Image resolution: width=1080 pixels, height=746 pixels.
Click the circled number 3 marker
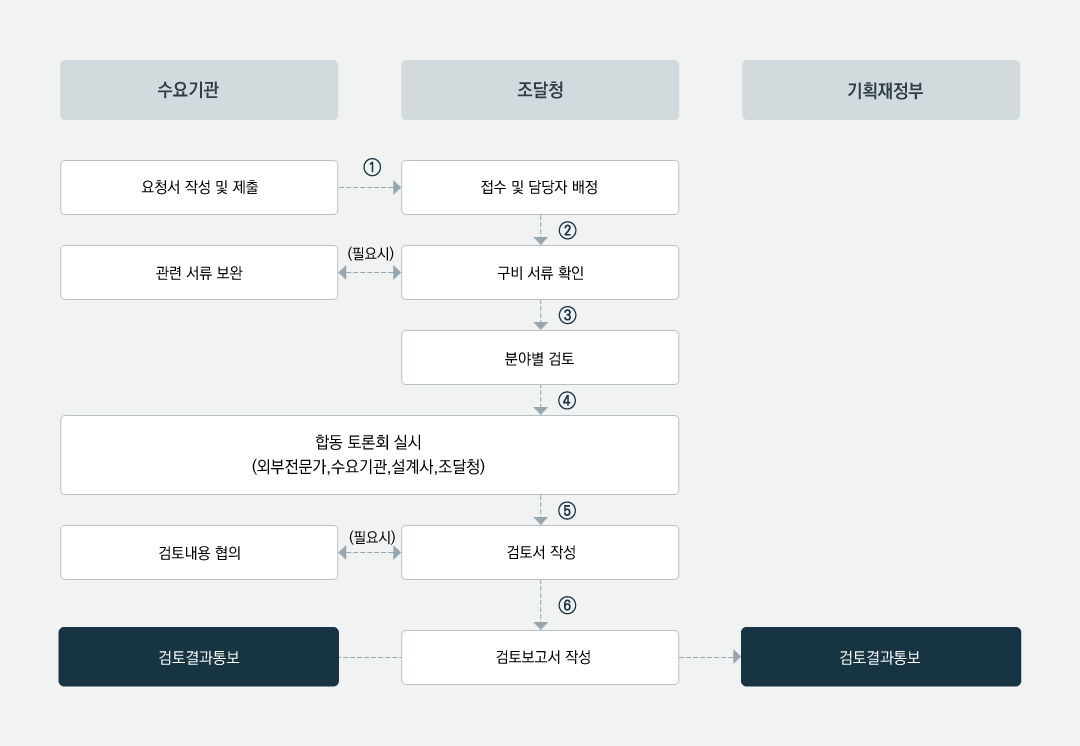click(567, 315)
